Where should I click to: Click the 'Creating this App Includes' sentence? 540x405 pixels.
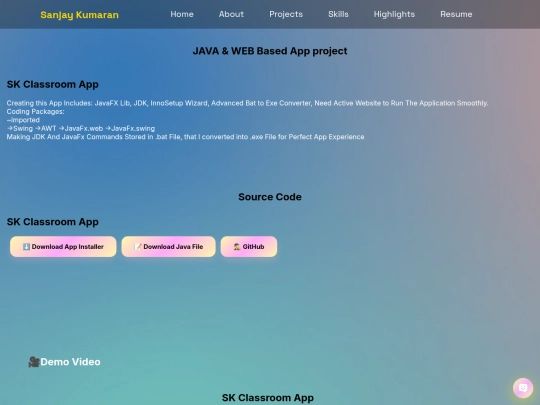tap(247, 103)
